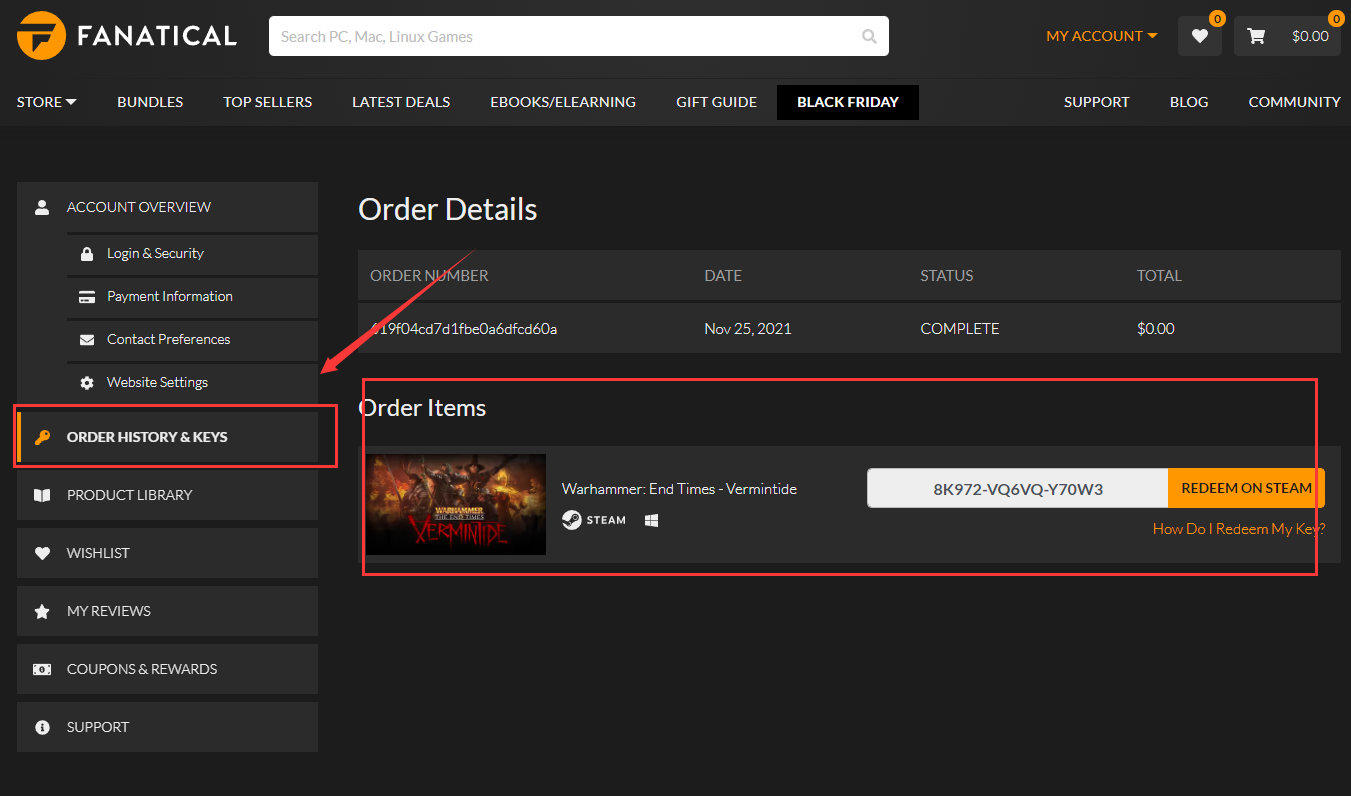Image resolution: width=1351 pixels, height=796 pixels.
Task: Click the Login & Security lock icon
Action: [x=87, y=254]
